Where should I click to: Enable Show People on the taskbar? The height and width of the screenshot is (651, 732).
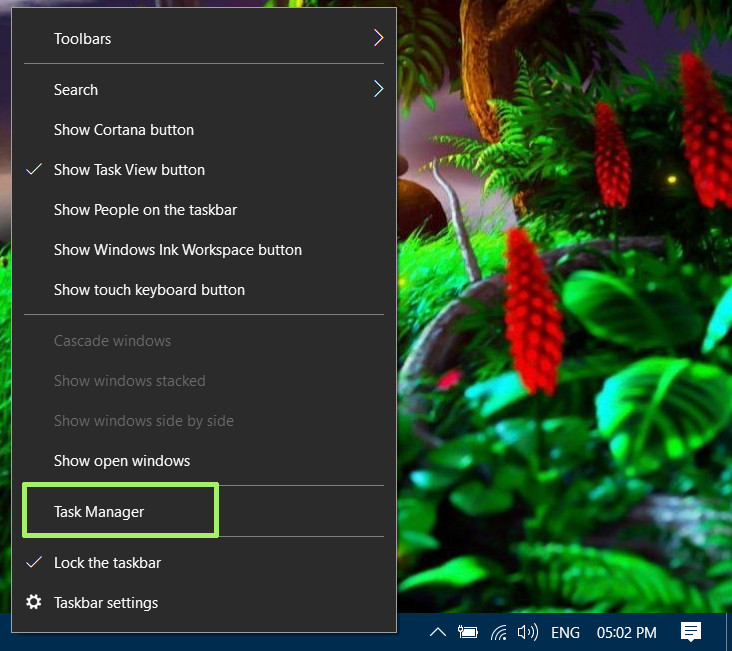[x=204, y=210]
